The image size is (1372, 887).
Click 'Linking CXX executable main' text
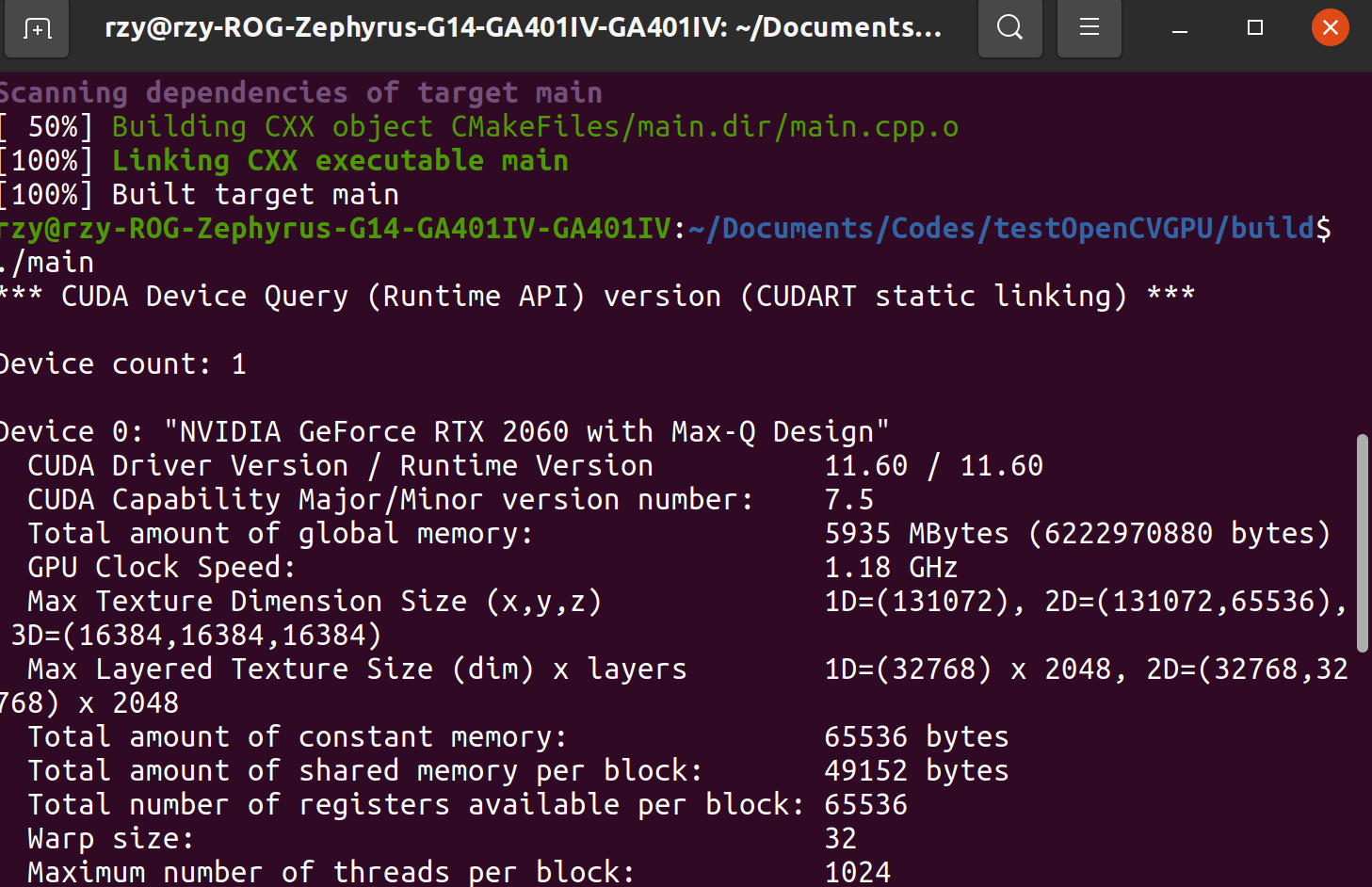[340, 160]
